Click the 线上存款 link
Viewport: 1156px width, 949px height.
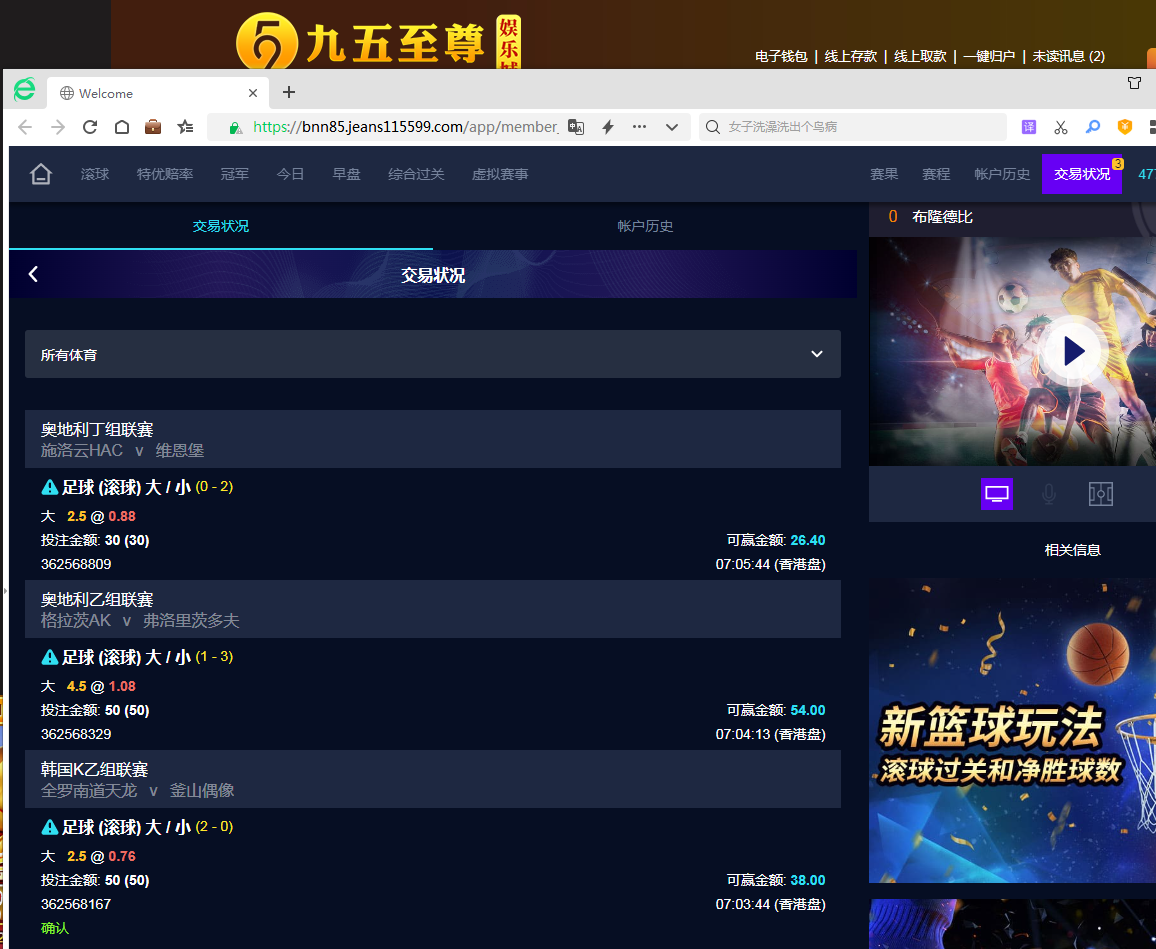pos(850,56)
